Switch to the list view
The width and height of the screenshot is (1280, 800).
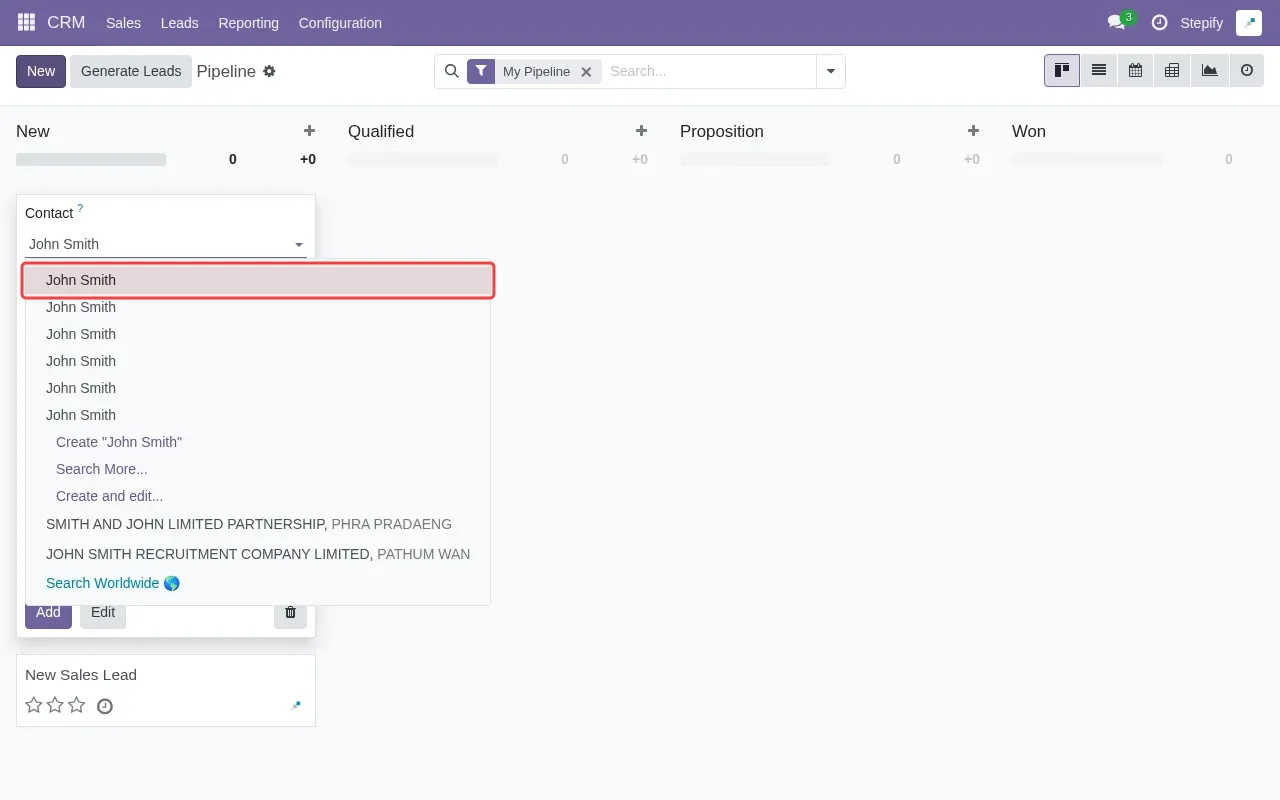pos(1098,70)
